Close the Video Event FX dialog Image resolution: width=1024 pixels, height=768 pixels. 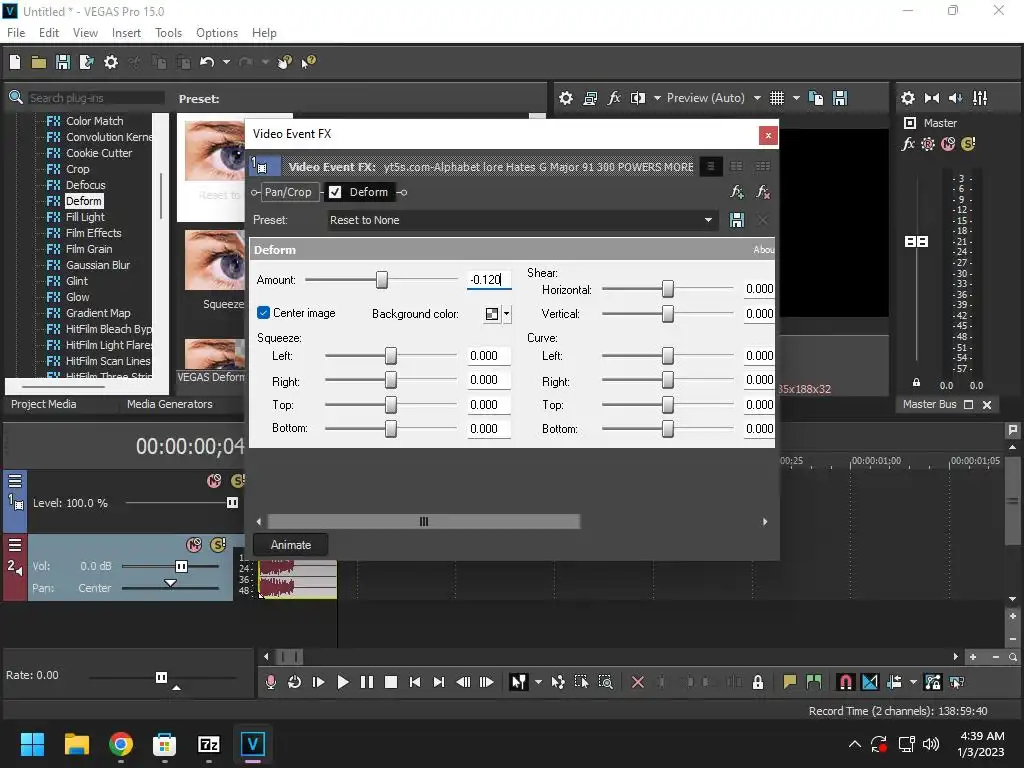pyautogui.click(x=768, y=135)
